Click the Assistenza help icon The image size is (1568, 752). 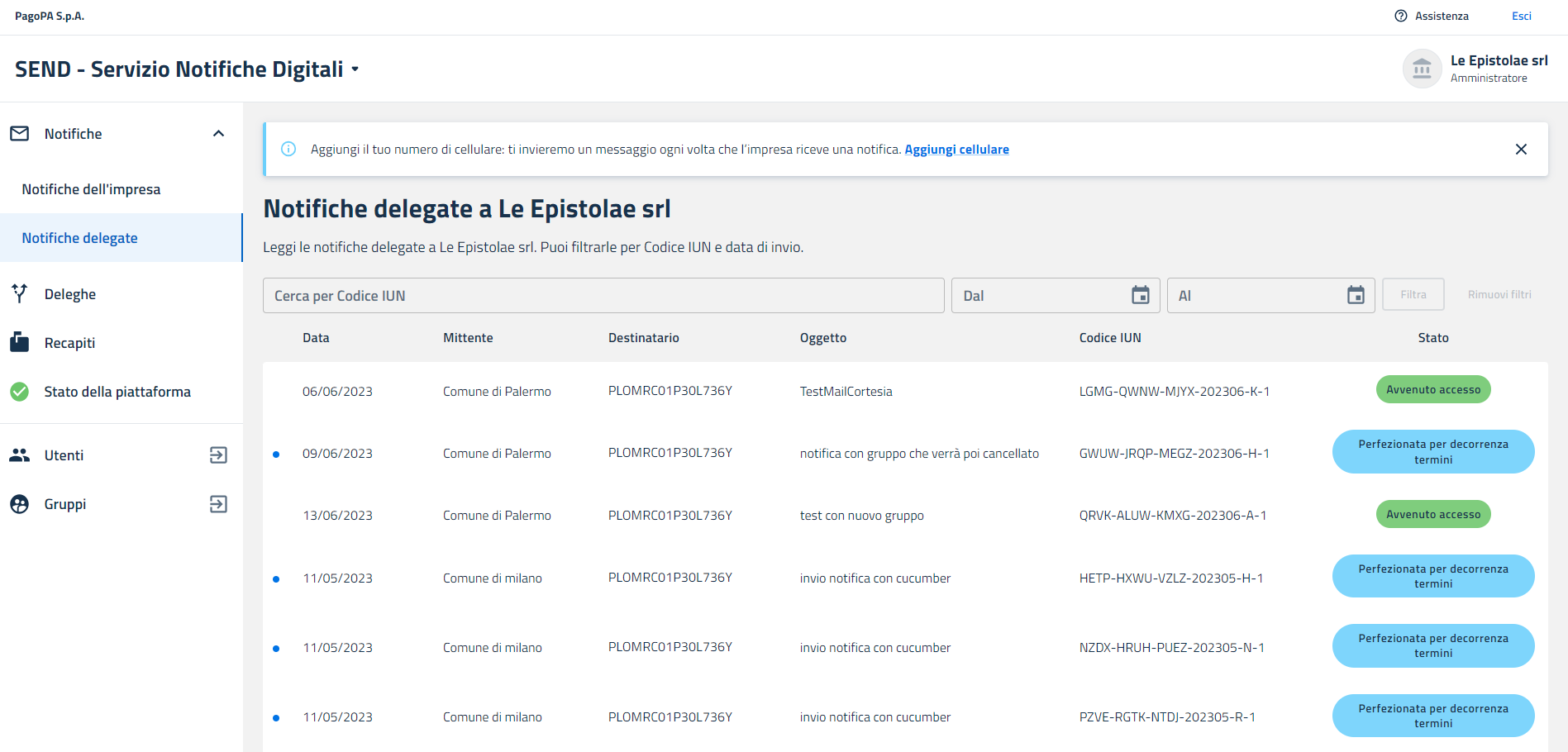point(1400,16)
